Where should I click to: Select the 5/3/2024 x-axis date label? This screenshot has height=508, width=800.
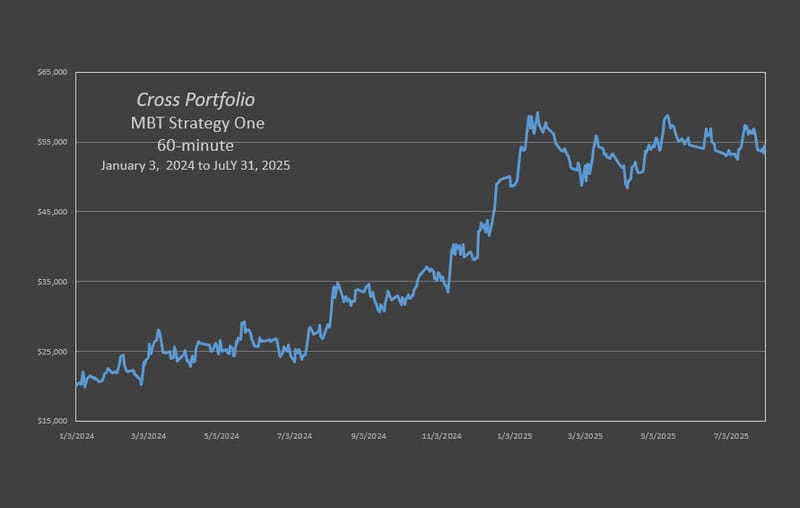click(x=221, y=436)
